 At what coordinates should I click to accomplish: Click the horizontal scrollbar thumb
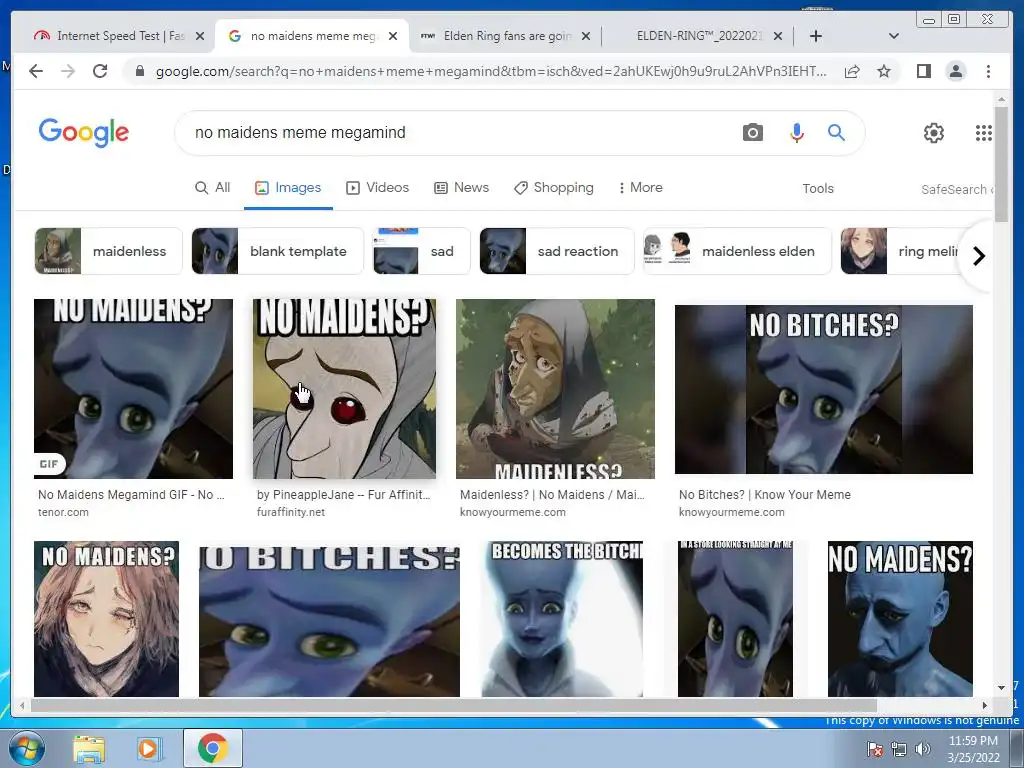coord(454,705)
